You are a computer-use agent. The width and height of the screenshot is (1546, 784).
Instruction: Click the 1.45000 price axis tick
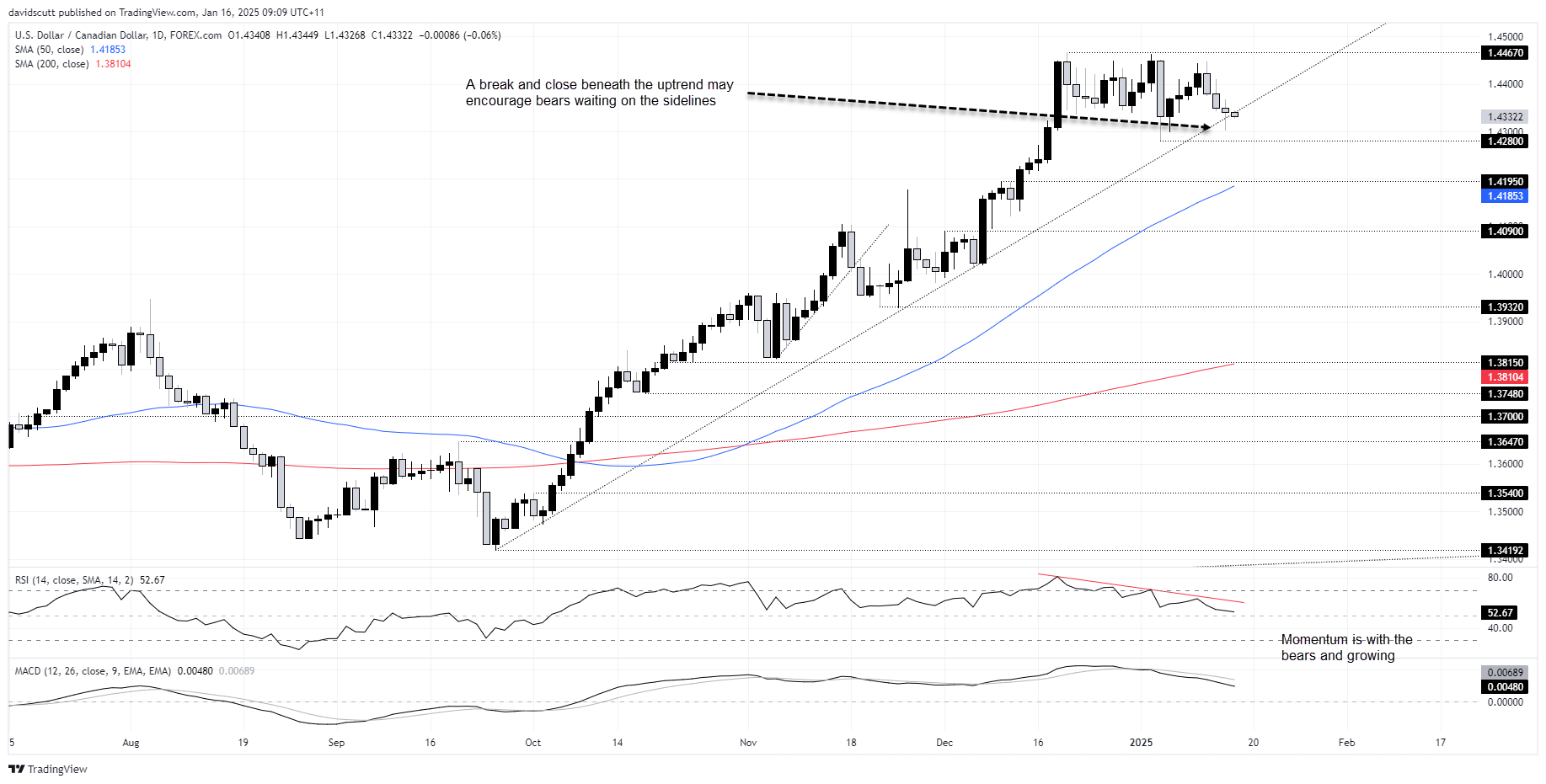(1505, 37)
